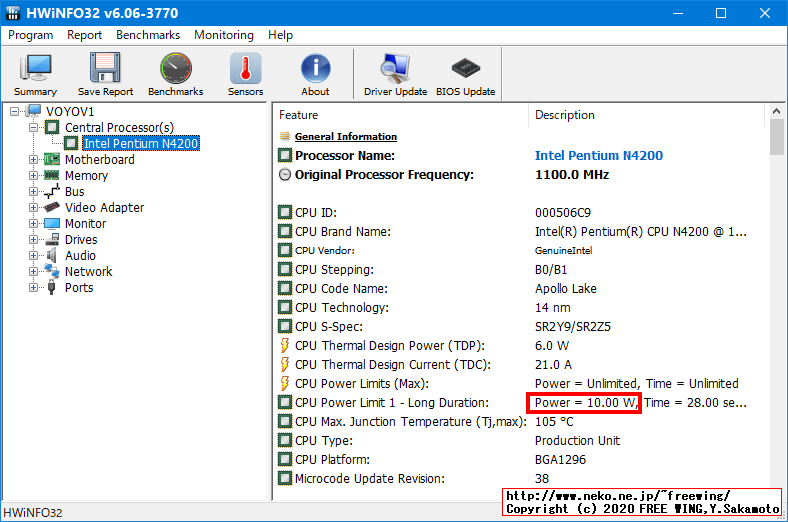This screenshot has width=788, height=522.
Task: Click the Central Processor(s) chip icon
Action: [x=52, y=127]
